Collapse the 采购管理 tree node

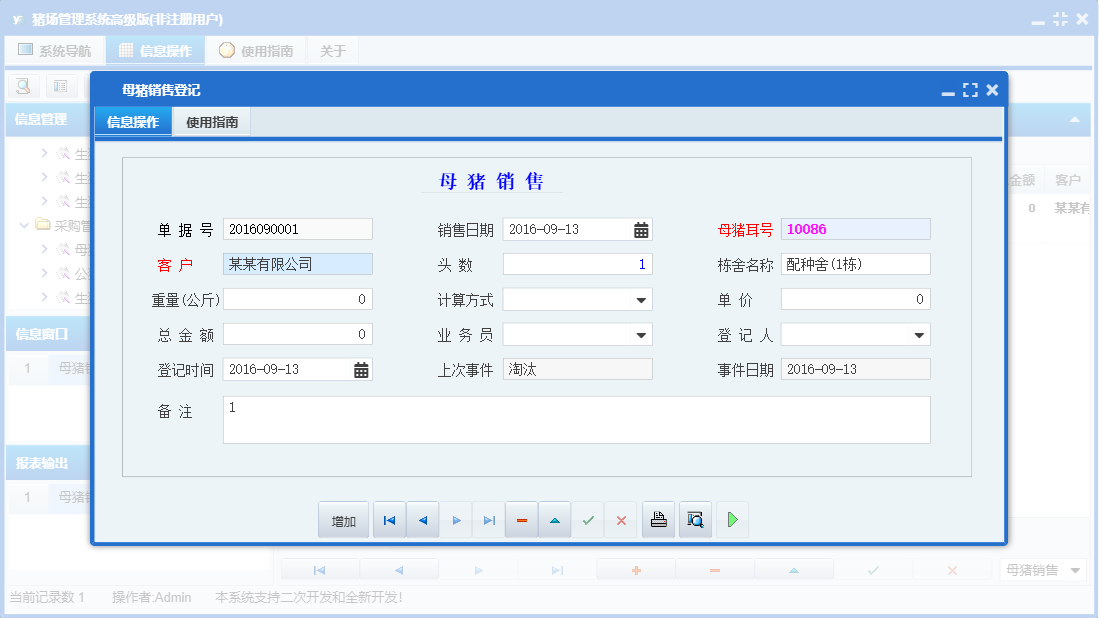point(23,225)
